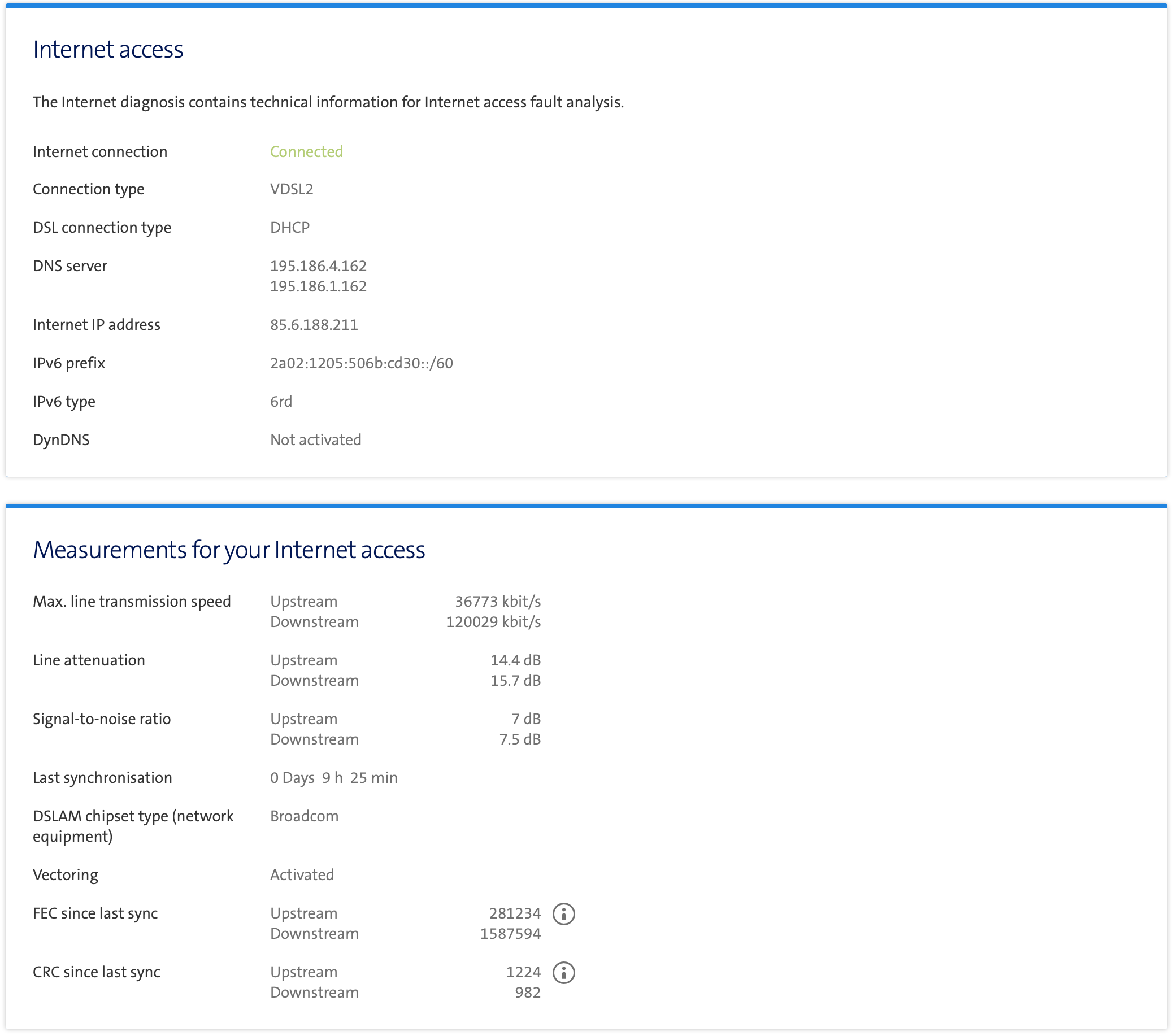Viewport: 1173px width, 1036px height.
Task: Select the green Connected status indicator
Action: click(306, 151)
